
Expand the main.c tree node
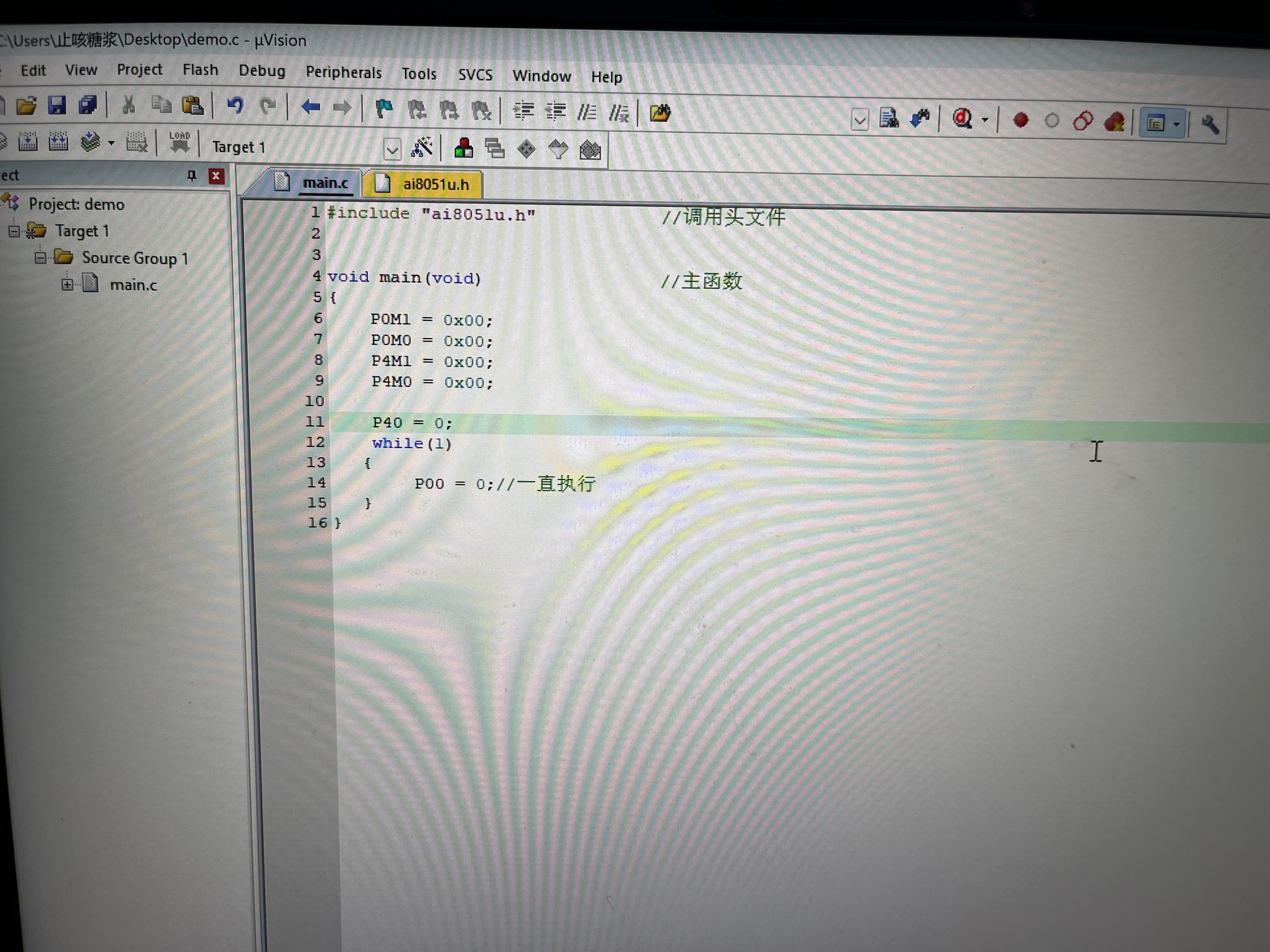[x=67, y=284]
